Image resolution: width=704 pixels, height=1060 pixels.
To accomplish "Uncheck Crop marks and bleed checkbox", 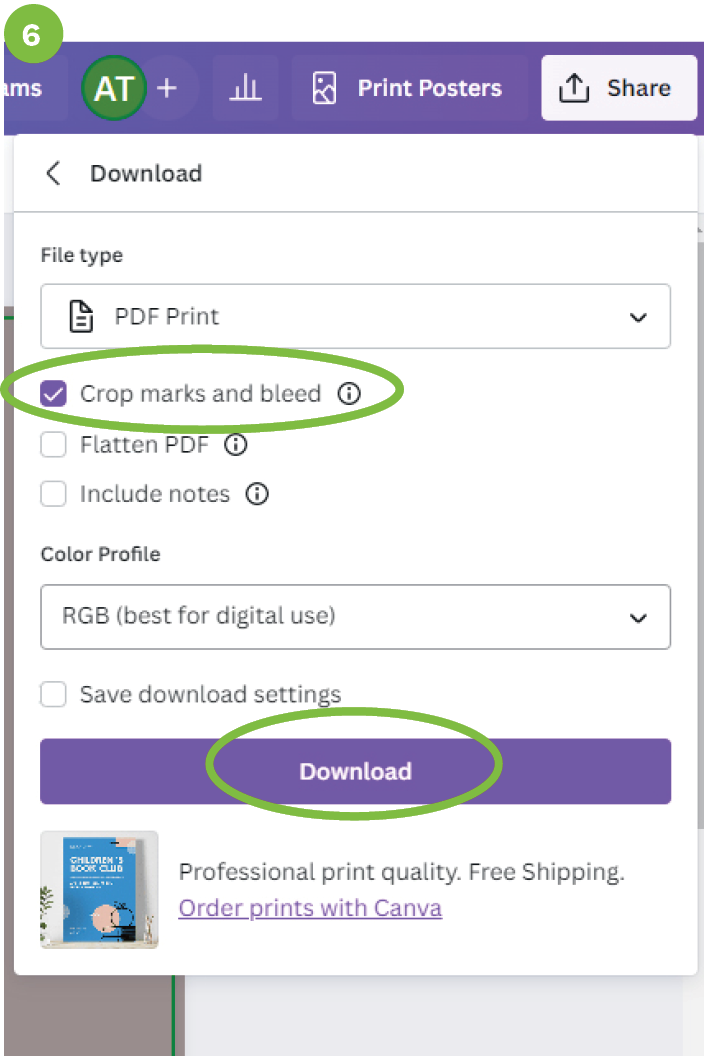I will 53,394.
